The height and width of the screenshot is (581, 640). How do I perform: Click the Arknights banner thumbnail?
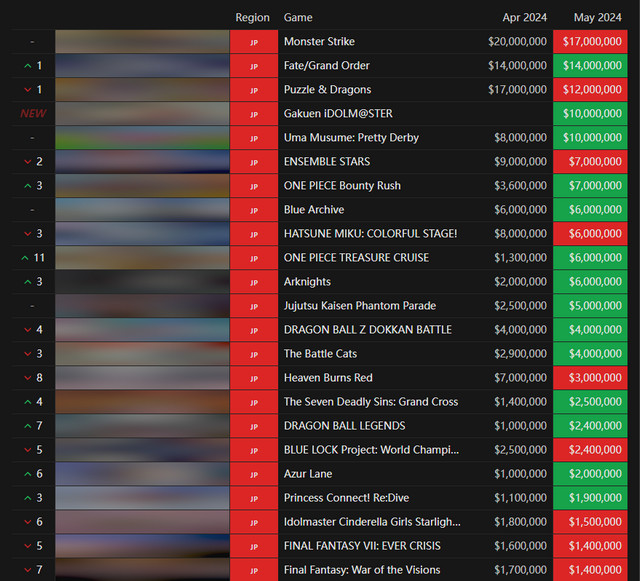pos(142,282)
